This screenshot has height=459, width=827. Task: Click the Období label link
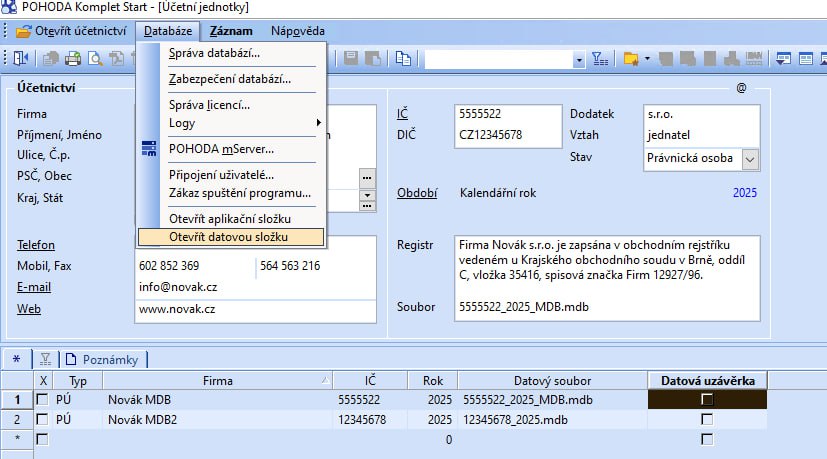(417, 193)
